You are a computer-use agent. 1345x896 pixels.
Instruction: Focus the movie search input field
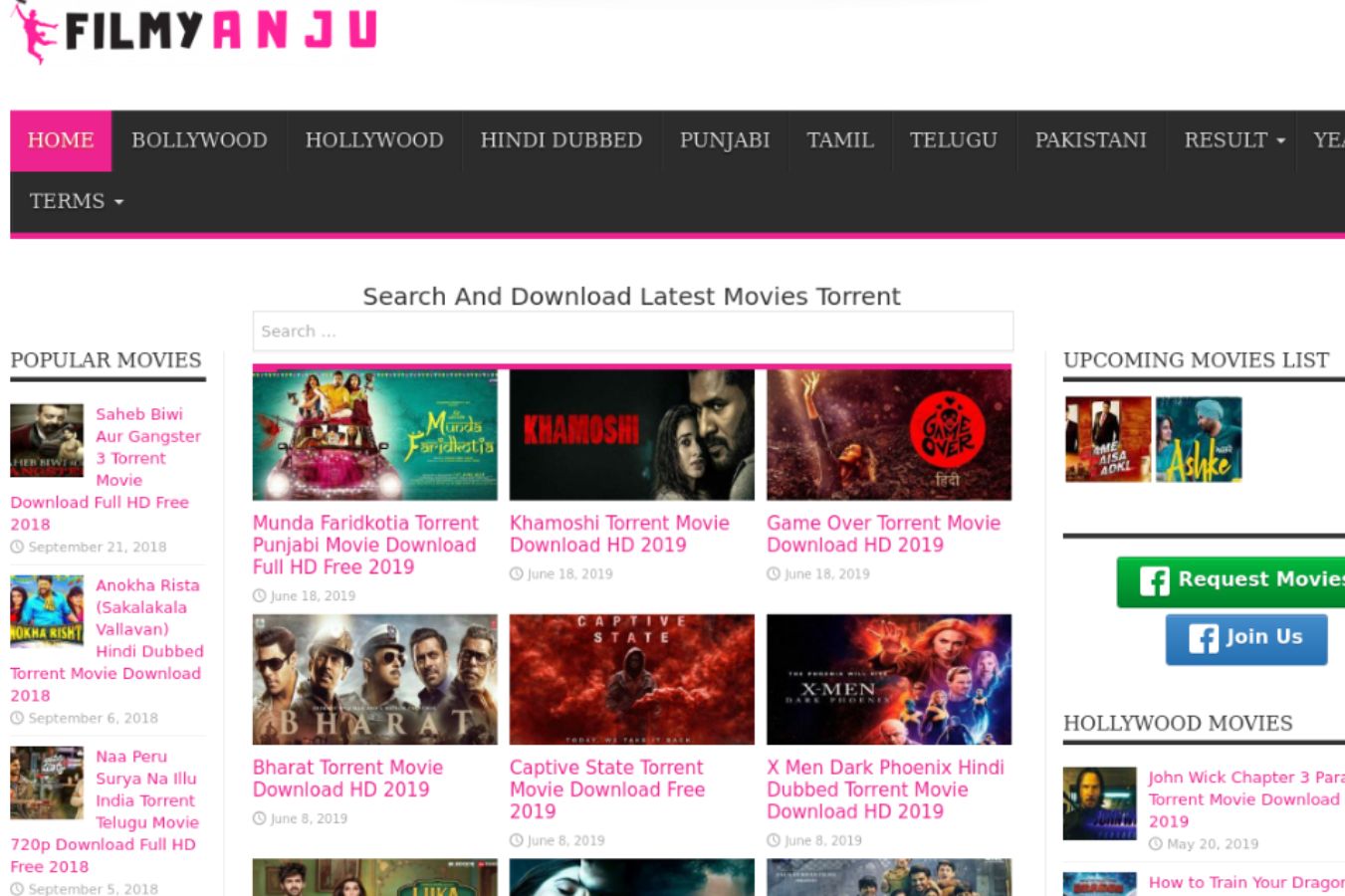[633, 332]
